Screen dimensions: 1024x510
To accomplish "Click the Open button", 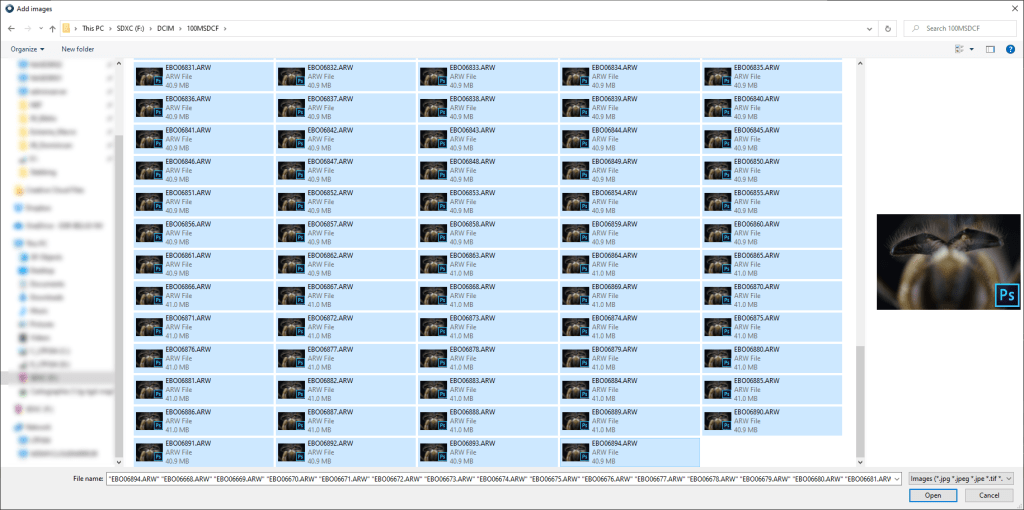I will 932,495.
